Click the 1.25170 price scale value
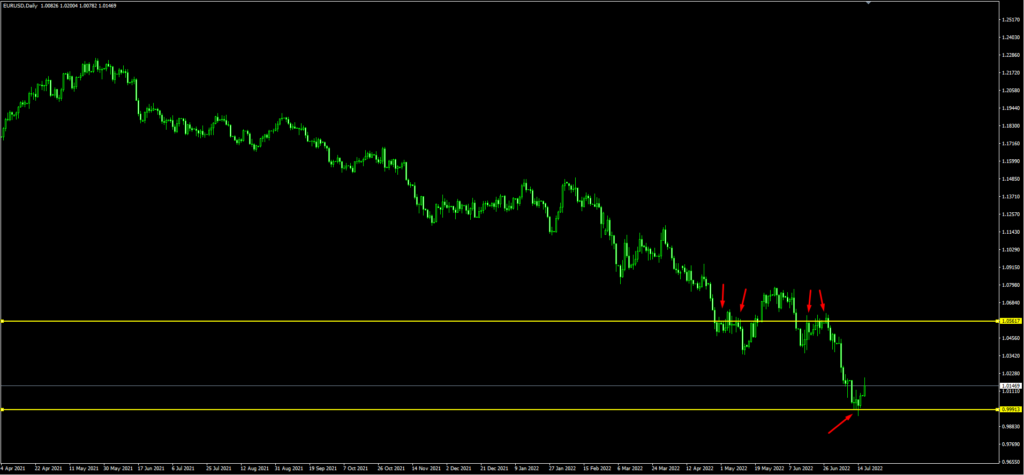 [1010, 19]
